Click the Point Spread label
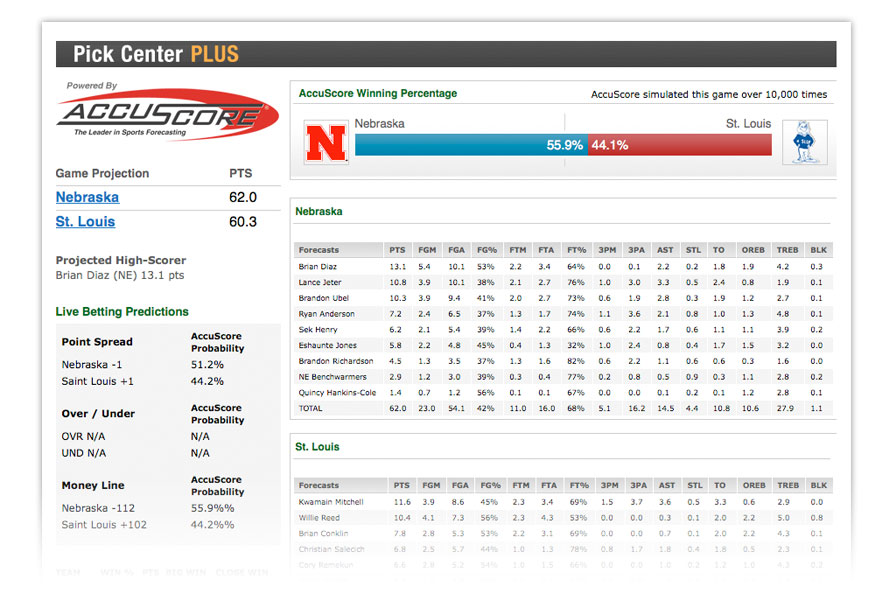 coord(97,342)
